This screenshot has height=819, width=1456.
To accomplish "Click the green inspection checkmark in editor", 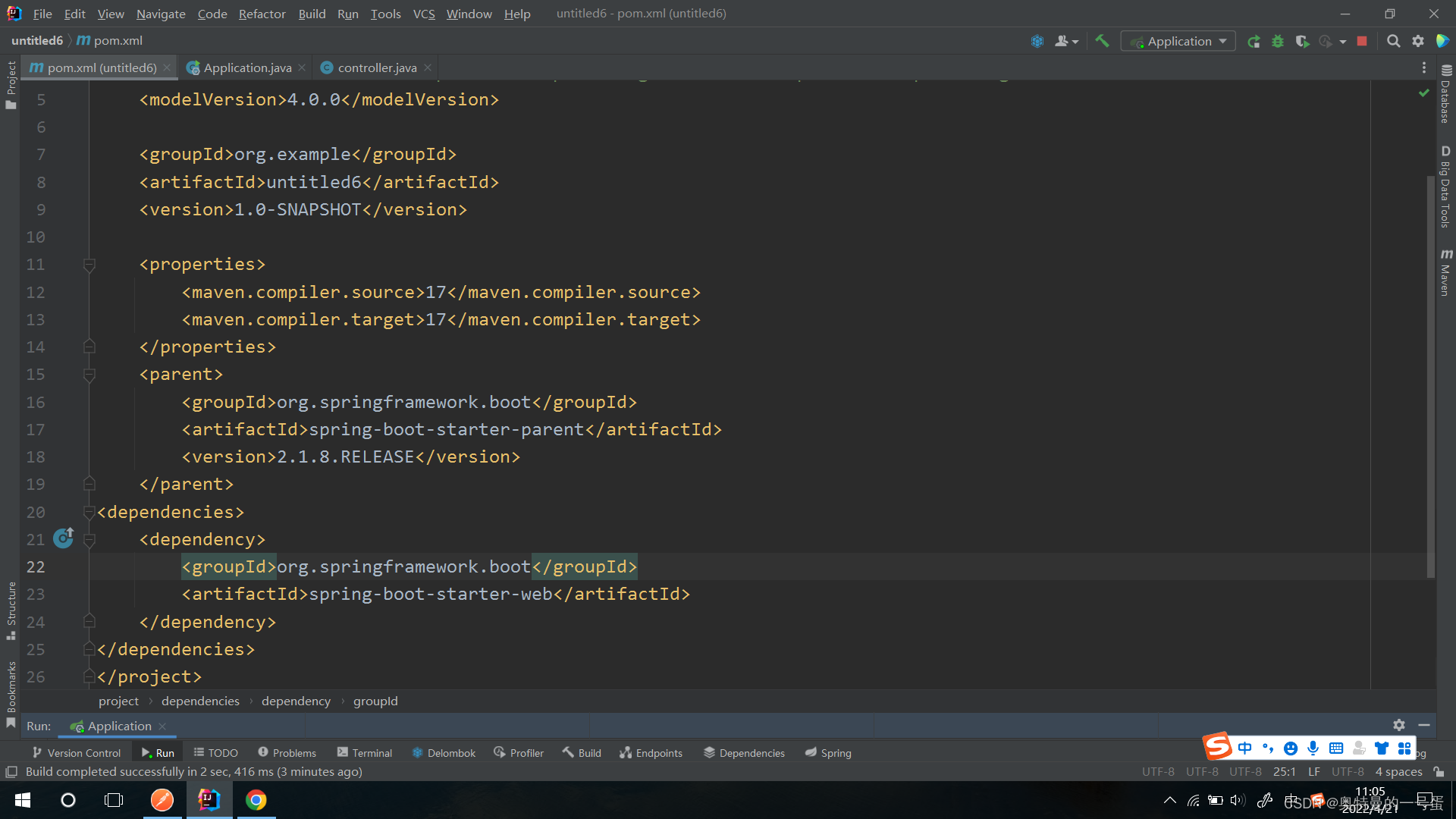I will tap(1423, 93).
